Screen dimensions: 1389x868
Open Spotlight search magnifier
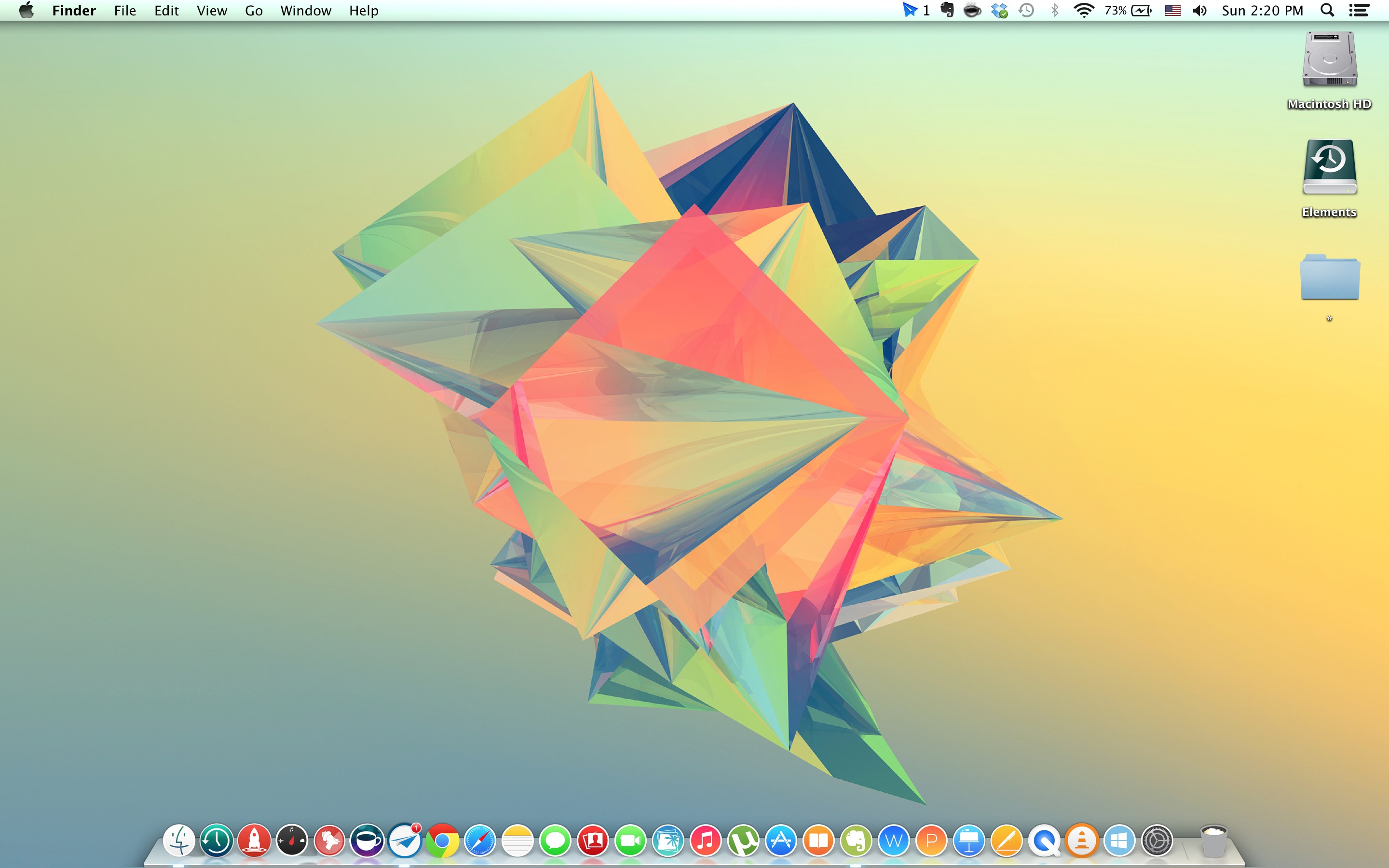point(1327,10)
